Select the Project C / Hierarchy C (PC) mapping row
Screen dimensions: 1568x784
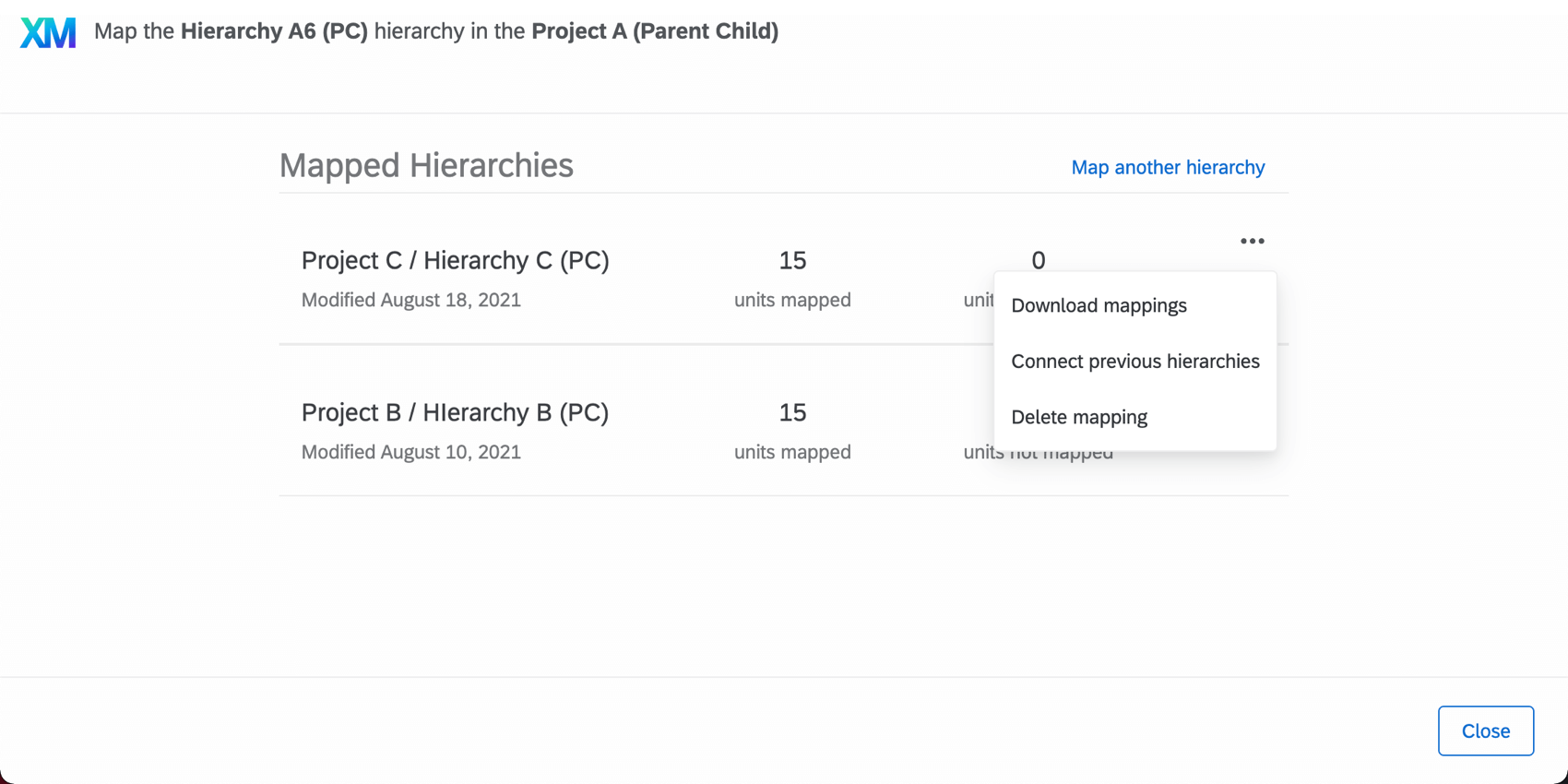coord(455,260)
